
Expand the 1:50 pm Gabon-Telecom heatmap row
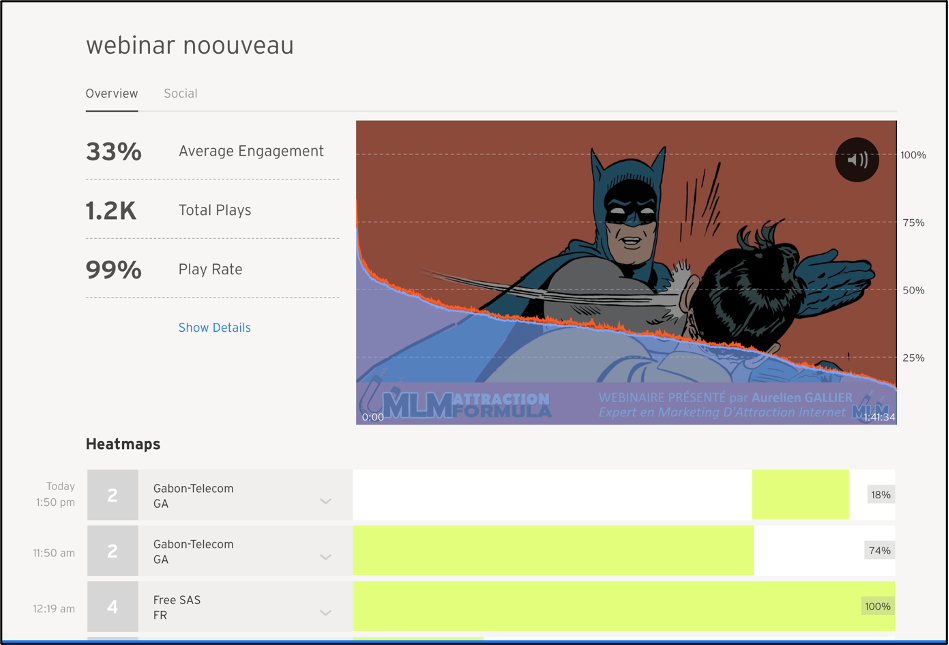tap(326, 501)
